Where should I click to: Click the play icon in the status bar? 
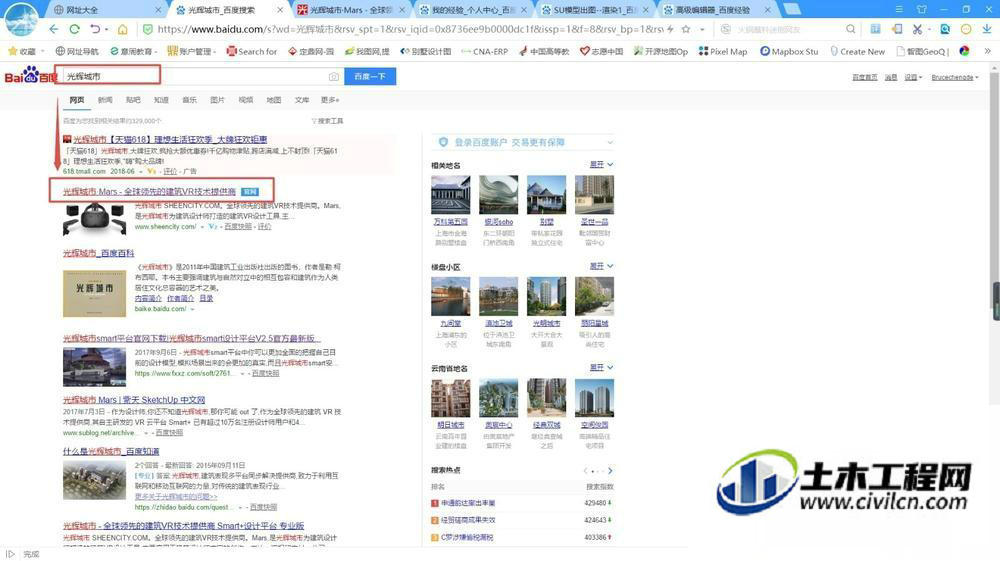pyautogui.click(x=10, y=554)
